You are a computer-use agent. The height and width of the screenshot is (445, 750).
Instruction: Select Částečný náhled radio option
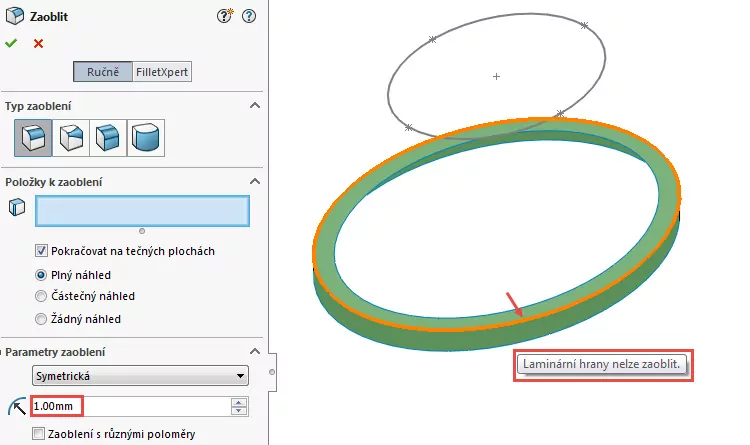(x=41, y=296)
